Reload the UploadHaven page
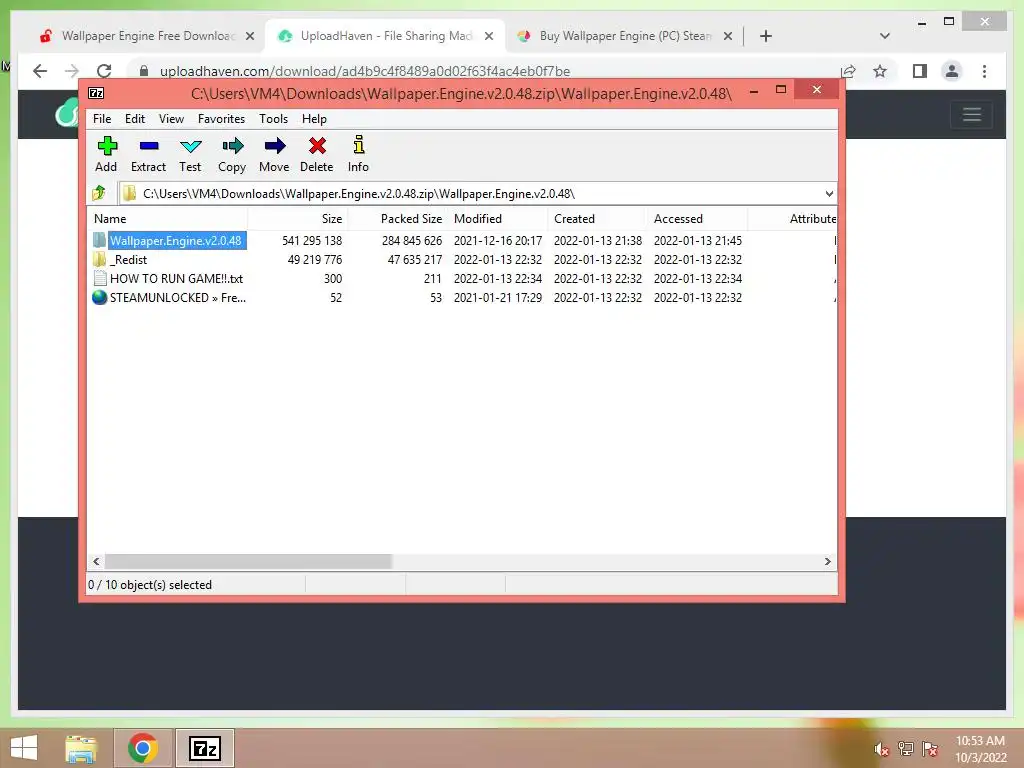Screen dimensions: 1024x768 (104, 71)
